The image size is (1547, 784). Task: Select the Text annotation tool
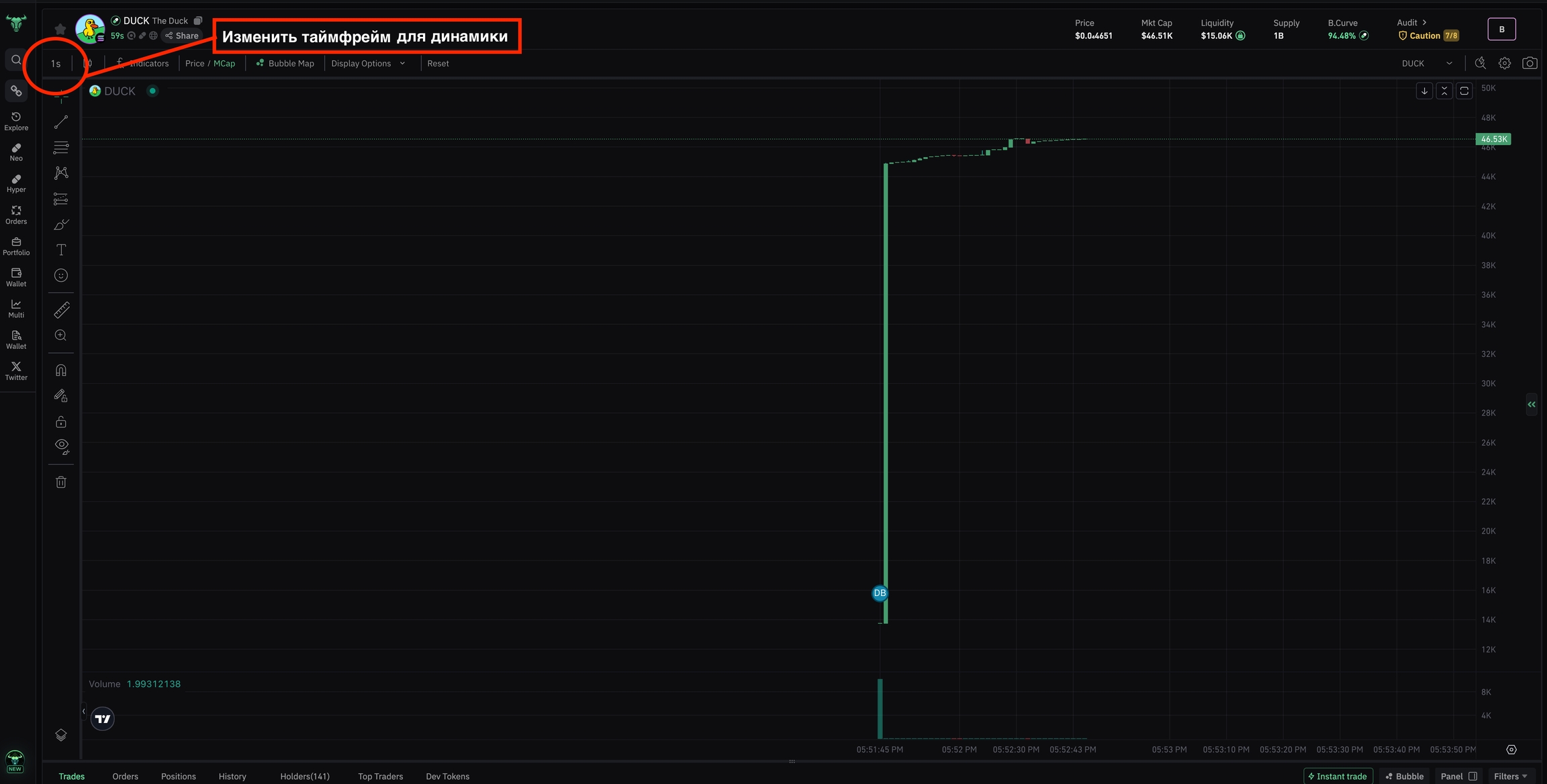61,250
